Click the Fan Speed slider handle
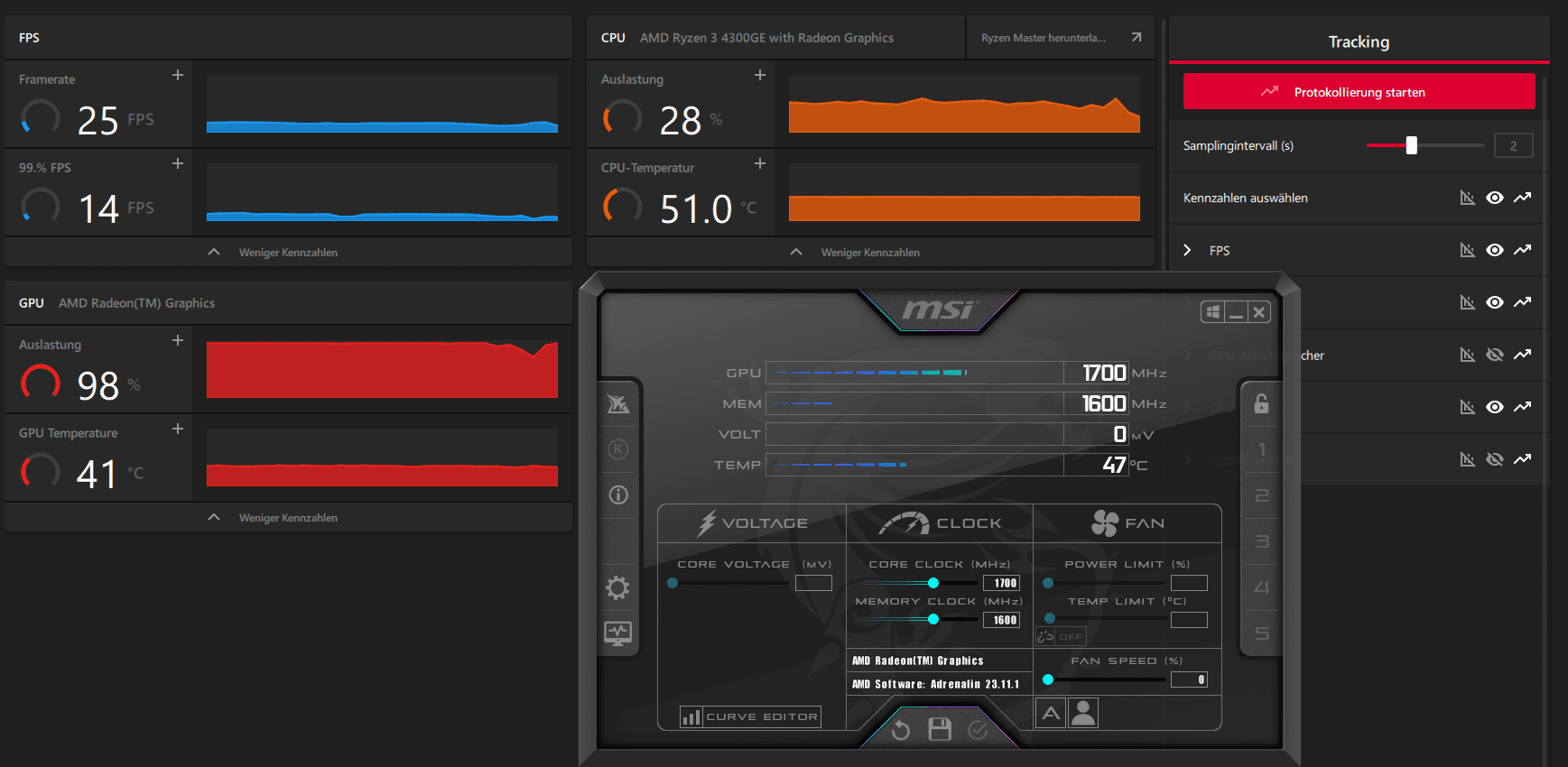Screen dimensions: 1568x767 1048,679
